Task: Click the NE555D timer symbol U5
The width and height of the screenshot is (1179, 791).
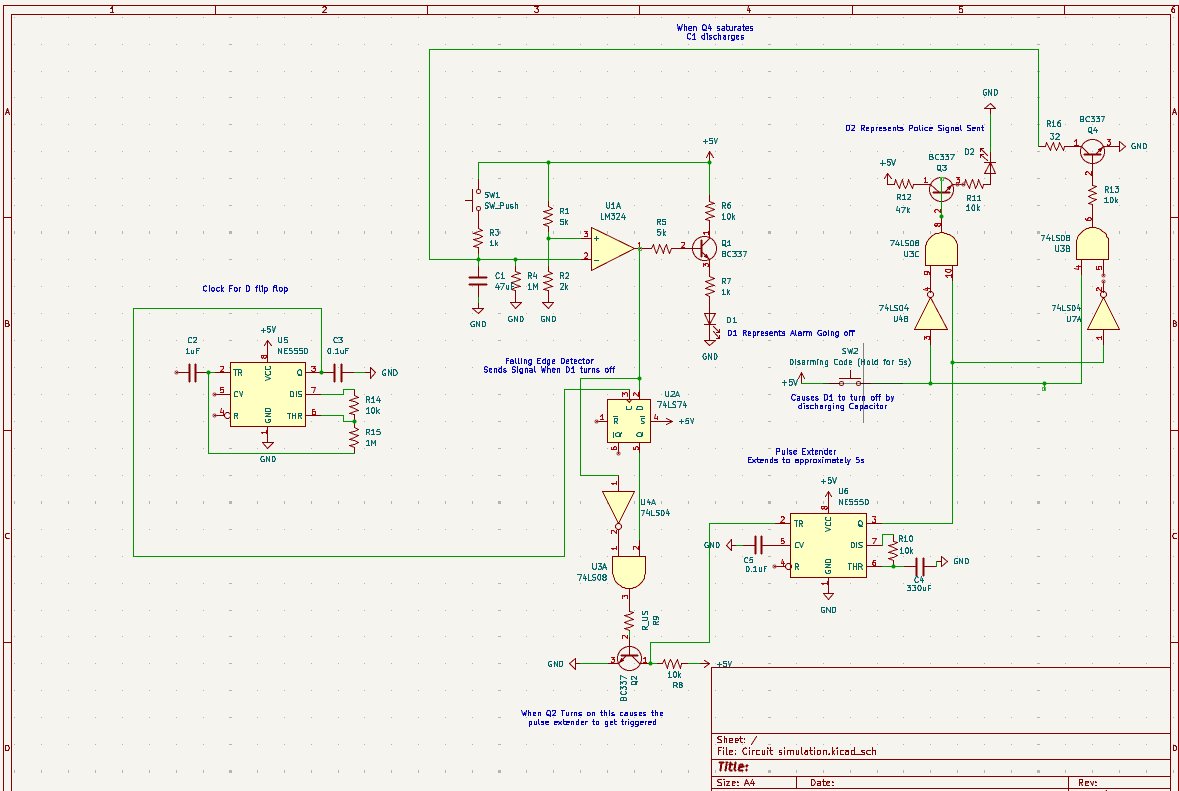Action: [268, 392]
